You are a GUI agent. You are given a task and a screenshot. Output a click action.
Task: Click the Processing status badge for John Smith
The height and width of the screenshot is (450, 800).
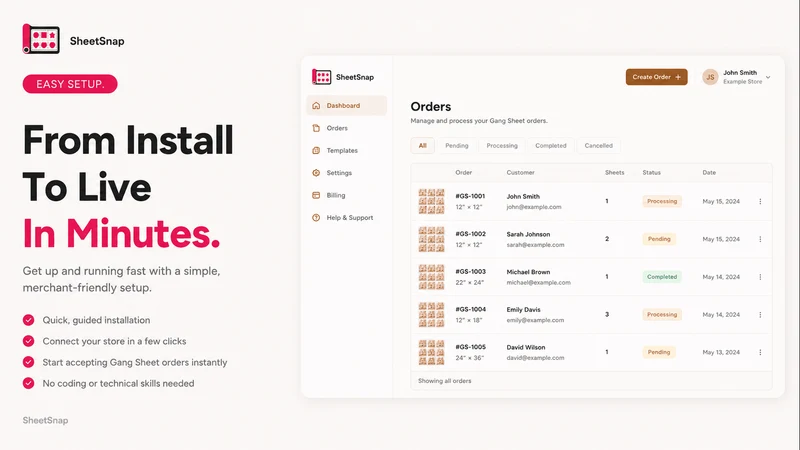point(662,202)
